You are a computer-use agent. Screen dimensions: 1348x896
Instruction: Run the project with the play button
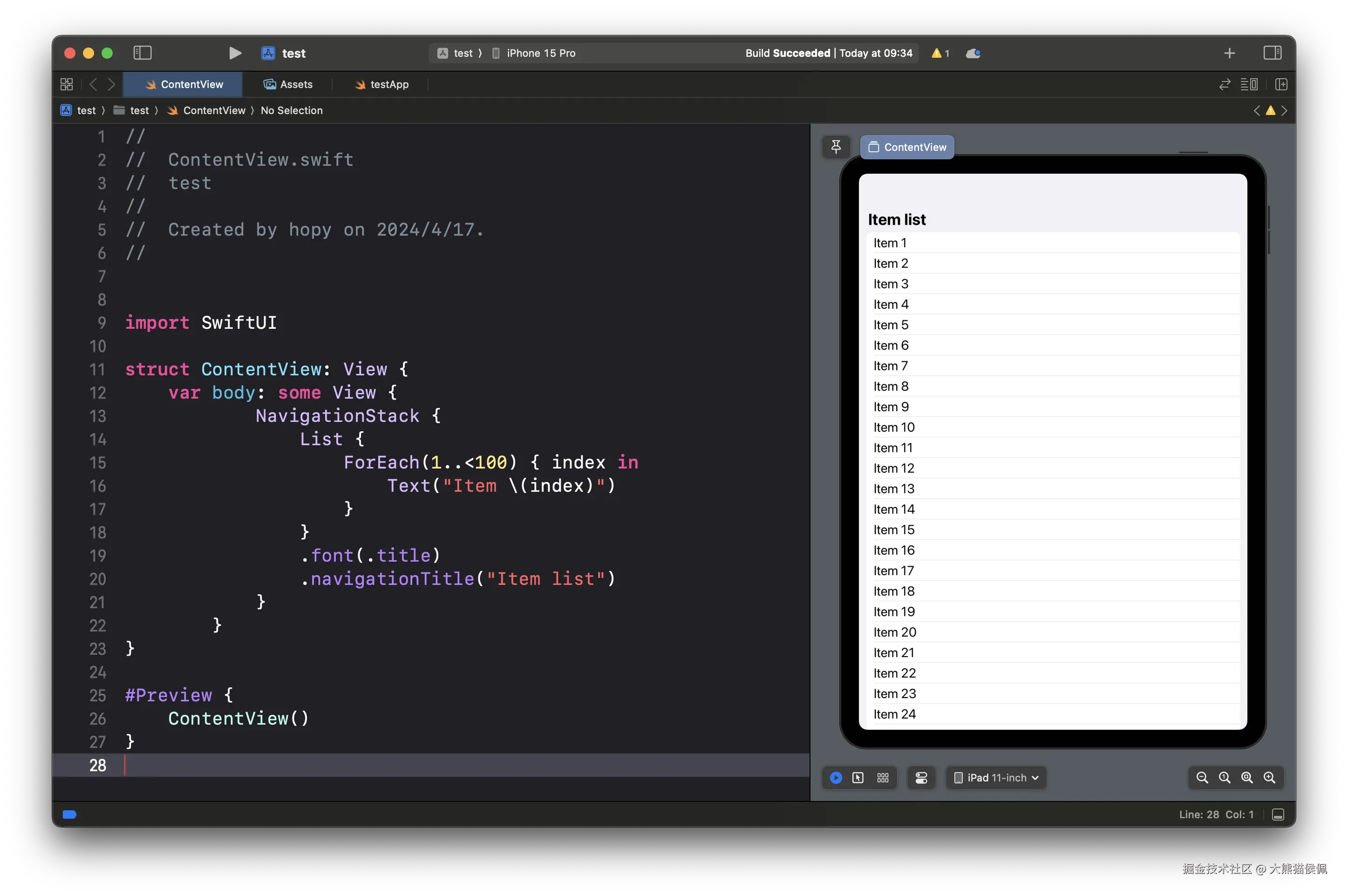coord(235,53)
